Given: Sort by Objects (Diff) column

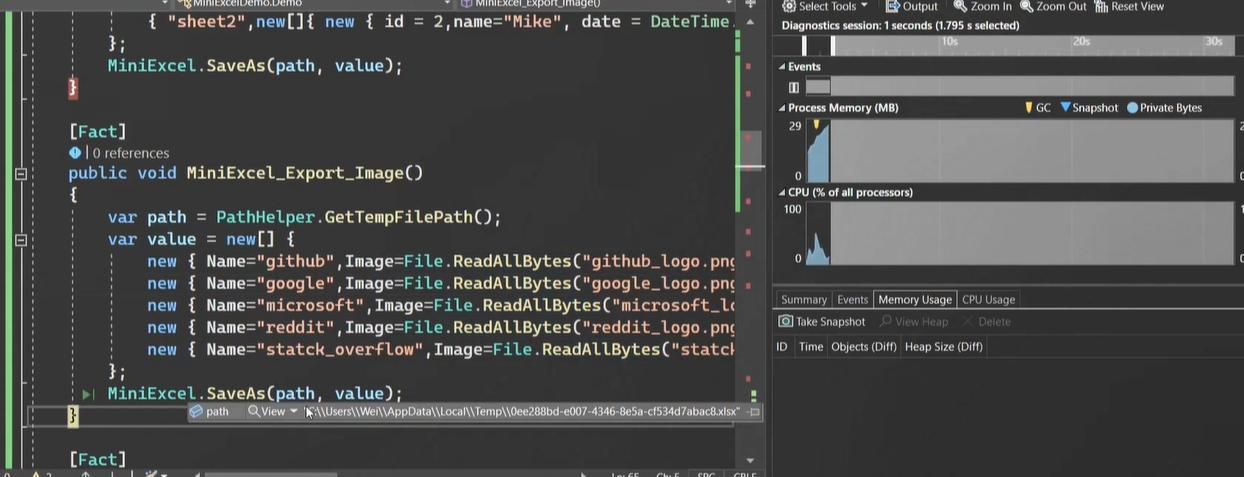Looking at the screenshot, I should click(863, 347).
